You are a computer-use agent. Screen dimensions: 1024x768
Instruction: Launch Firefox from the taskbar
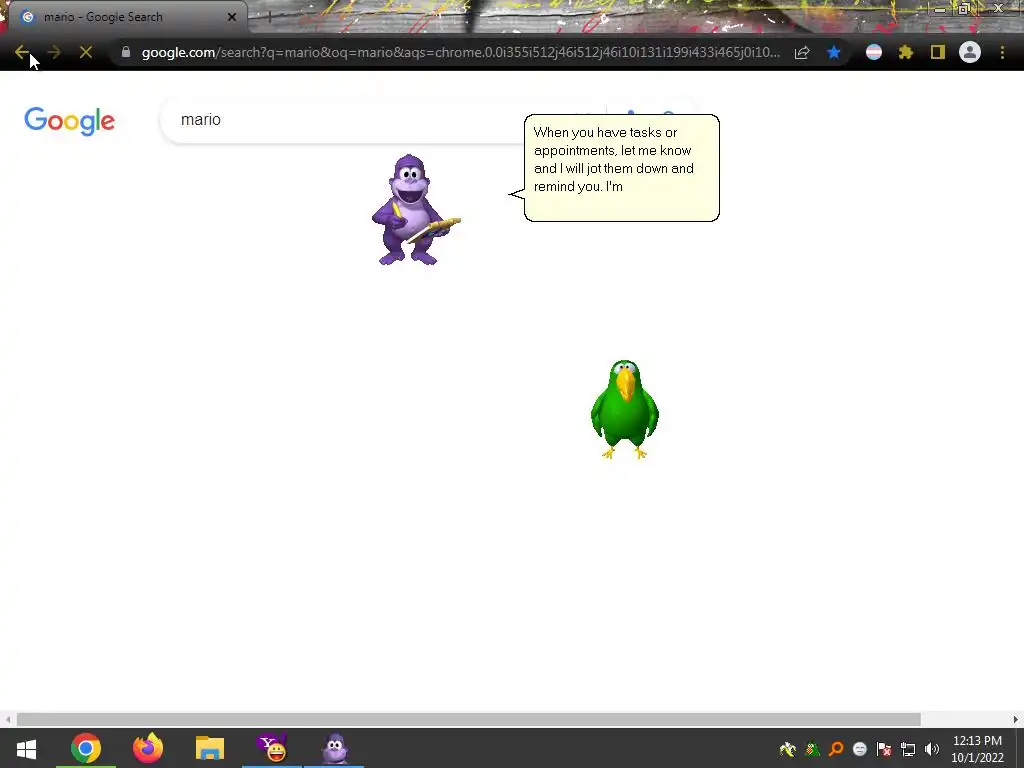click(x=148, y=748)
